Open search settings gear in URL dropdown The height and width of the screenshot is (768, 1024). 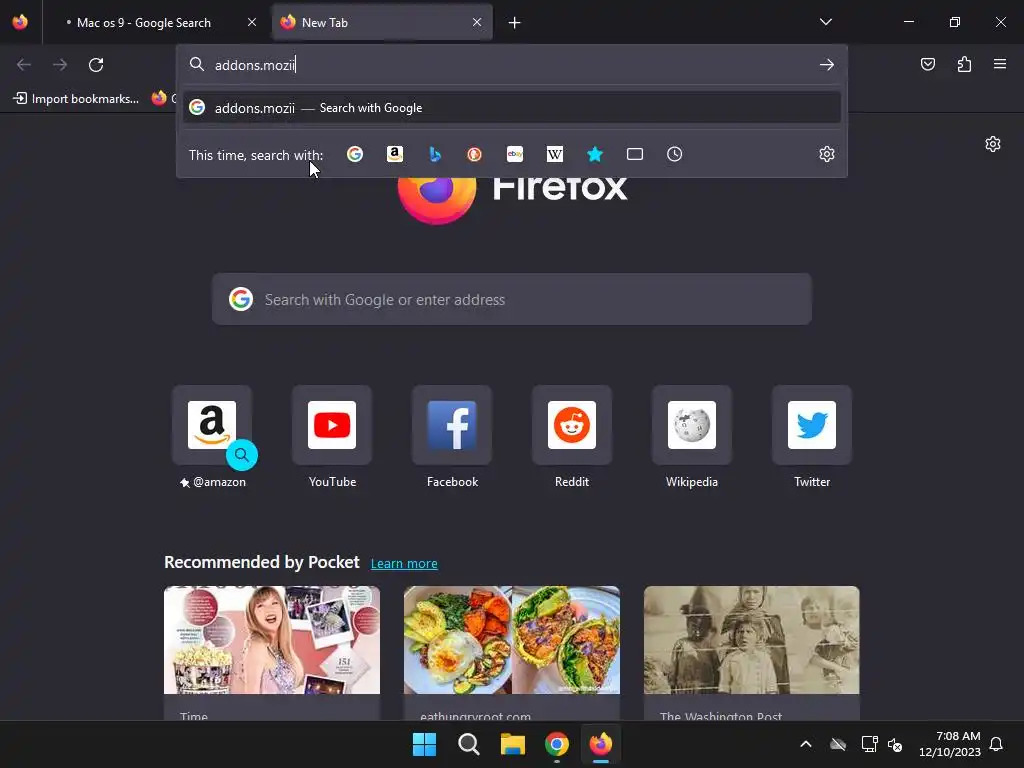[x=827, y=154]
